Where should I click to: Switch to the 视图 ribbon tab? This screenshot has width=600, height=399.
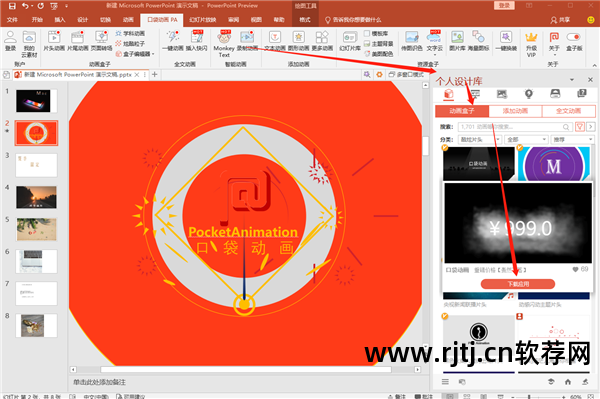(256, 20)
